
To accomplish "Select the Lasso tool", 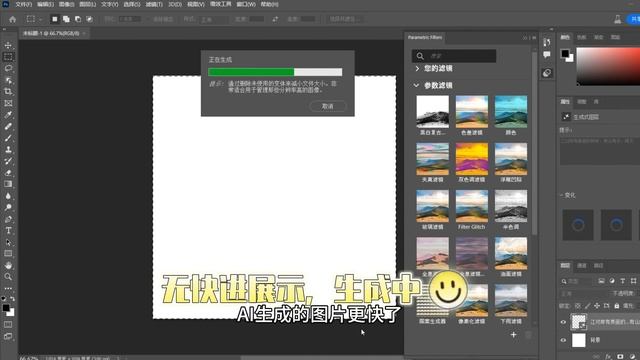I will pyautogui.click(x=8, y=68).
